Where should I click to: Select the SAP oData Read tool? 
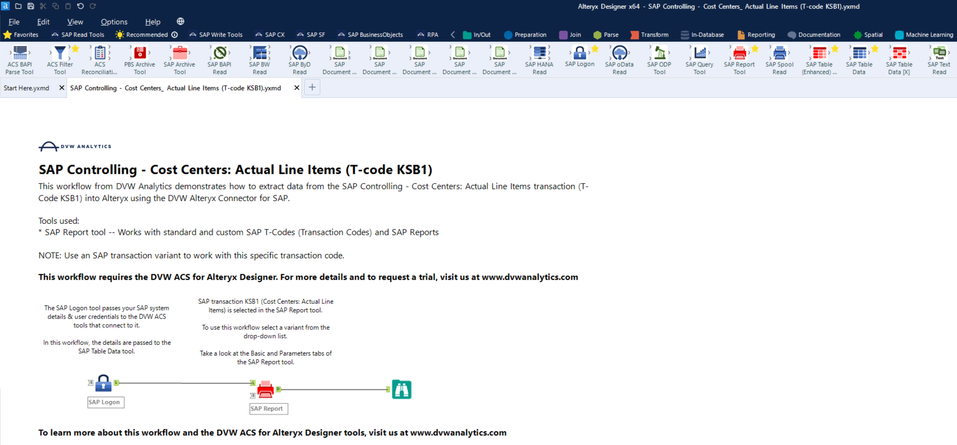tap(619, 59)
